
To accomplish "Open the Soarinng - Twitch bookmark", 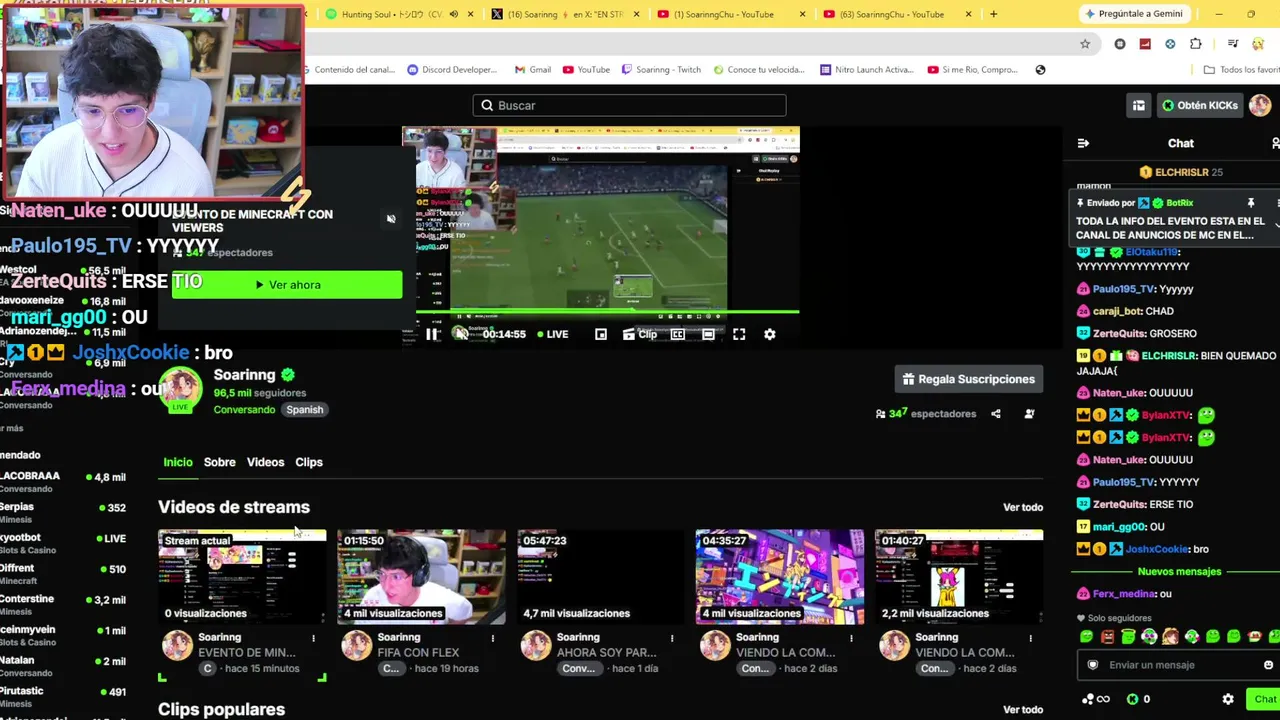I will [x=661, y=70].
